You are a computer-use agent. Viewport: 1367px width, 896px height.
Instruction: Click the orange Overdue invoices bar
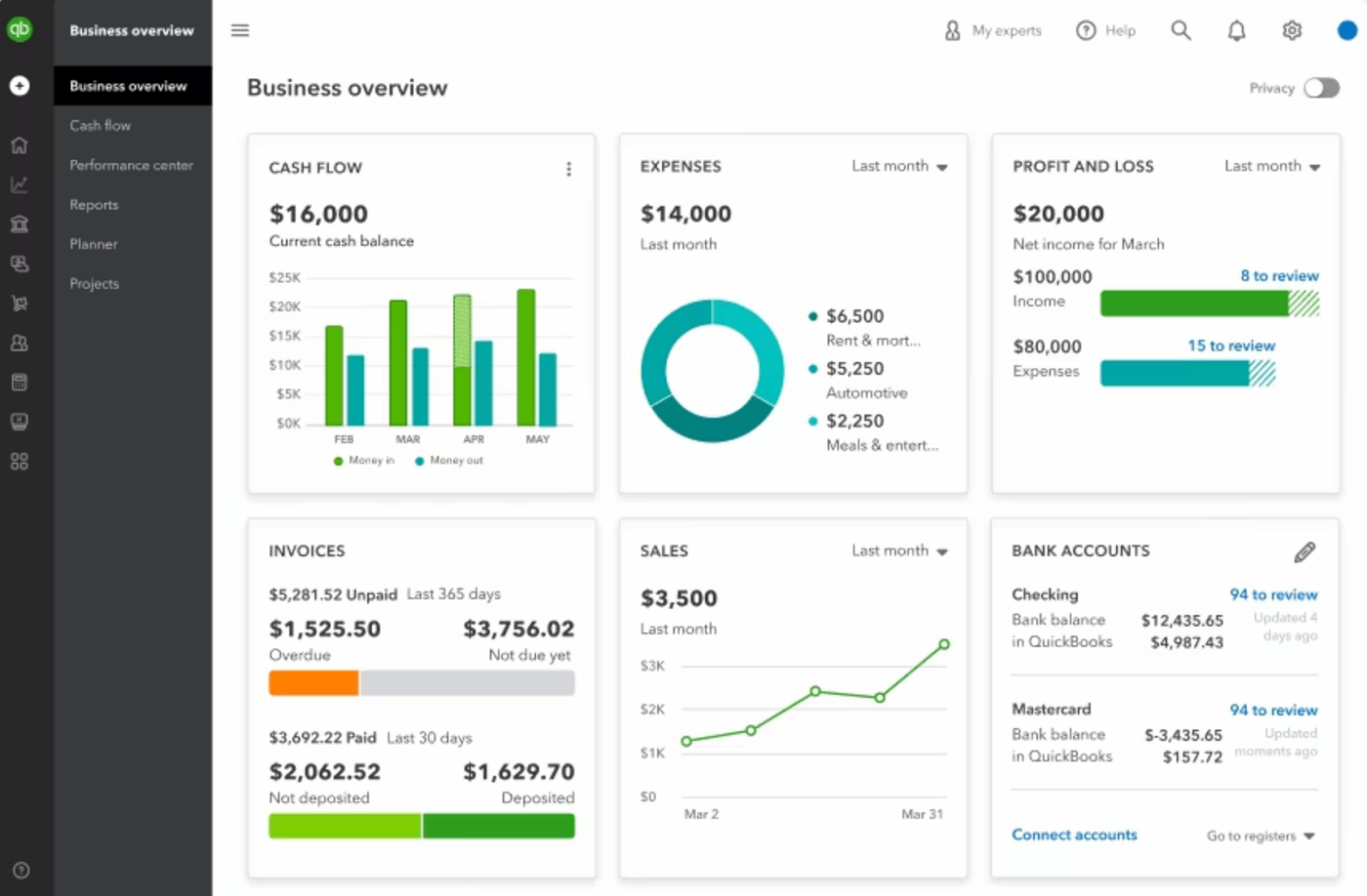click(312, 682)
